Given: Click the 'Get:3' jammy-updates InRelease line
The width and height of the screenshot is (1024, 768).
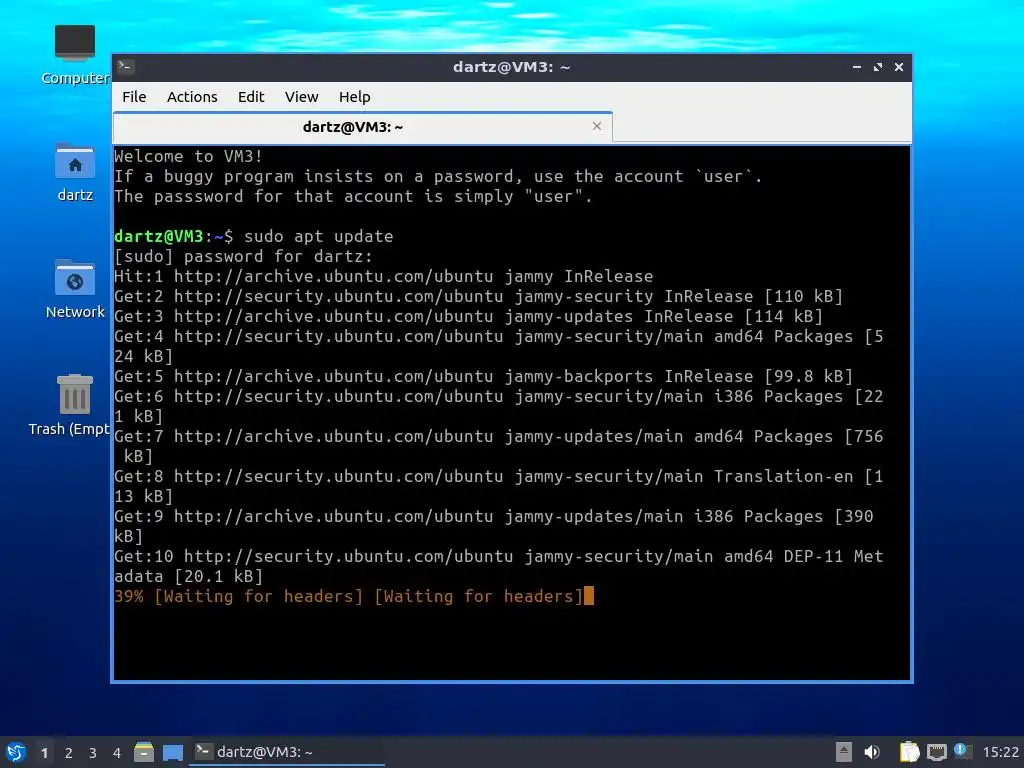Looking at the screenshot, I should [x=468, y=317].
